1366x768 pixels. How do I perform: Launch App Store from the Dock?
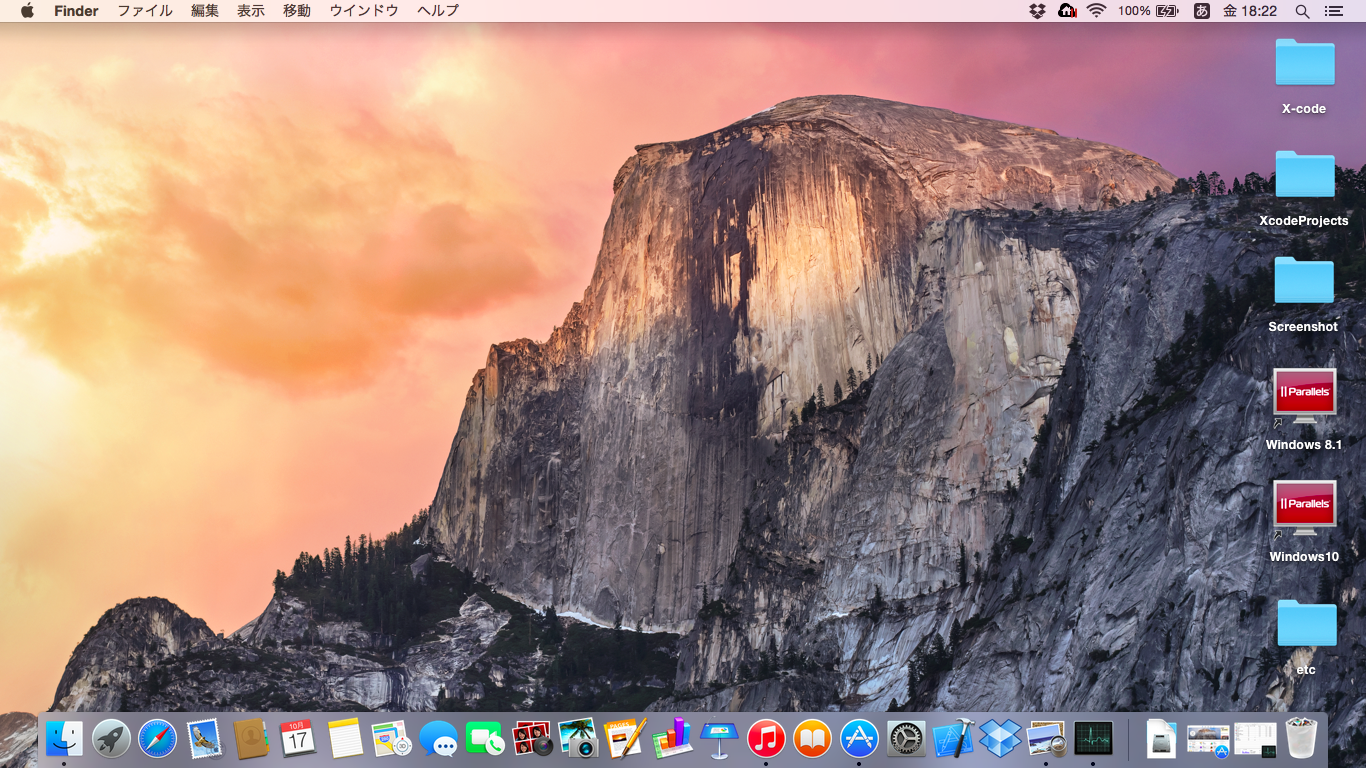point(859,739)
